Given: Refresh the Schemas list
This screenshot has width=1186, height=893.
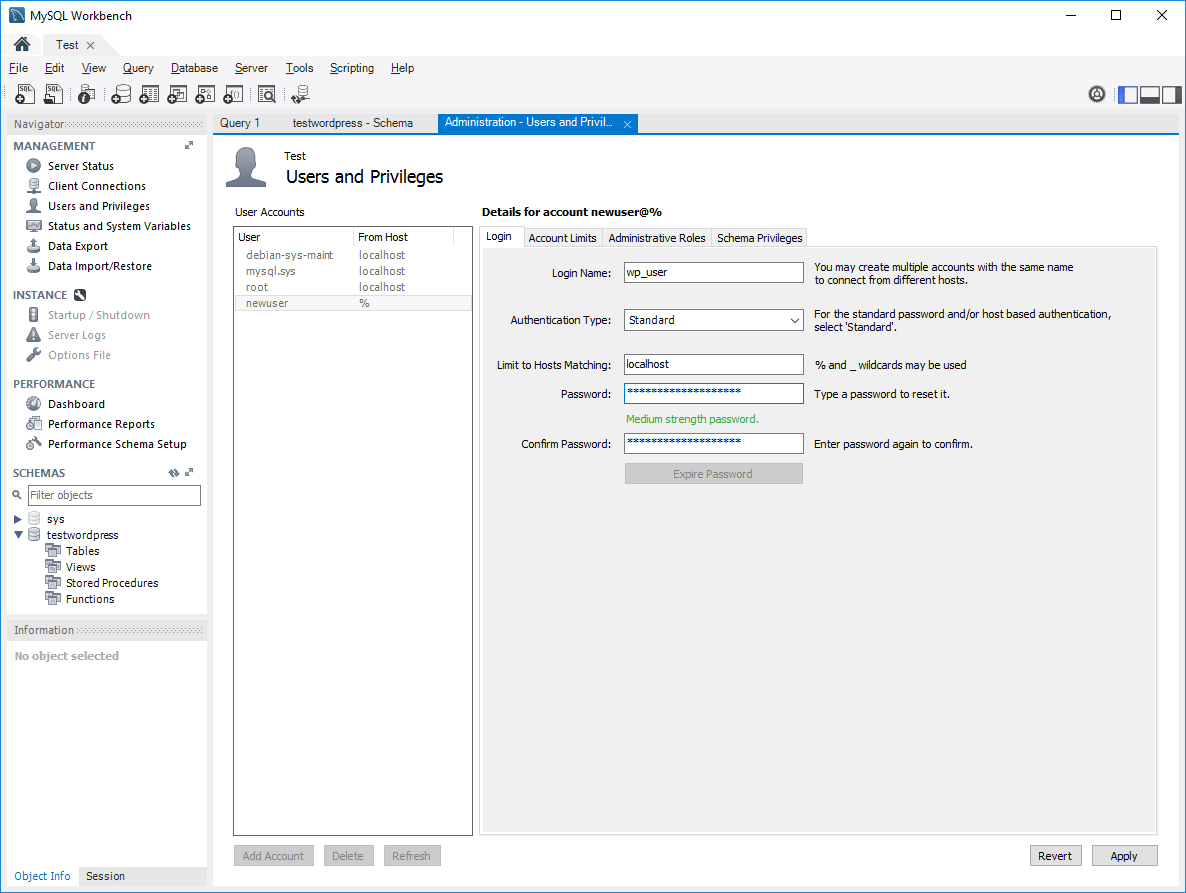Looking at the screenshot, I should click(174, 473).
